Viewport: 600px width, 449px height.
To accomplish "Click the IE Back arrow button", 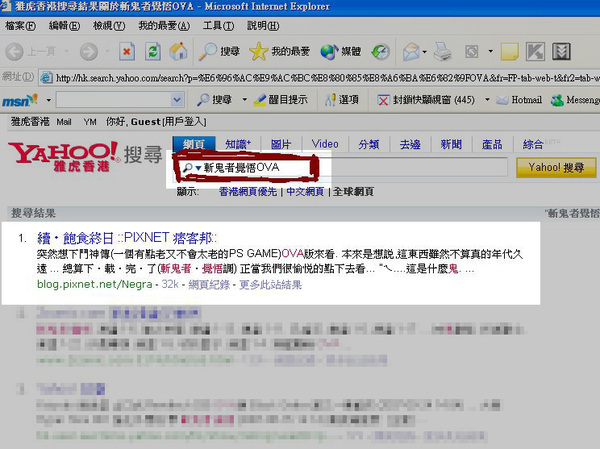I will click(x=15, y=51).
